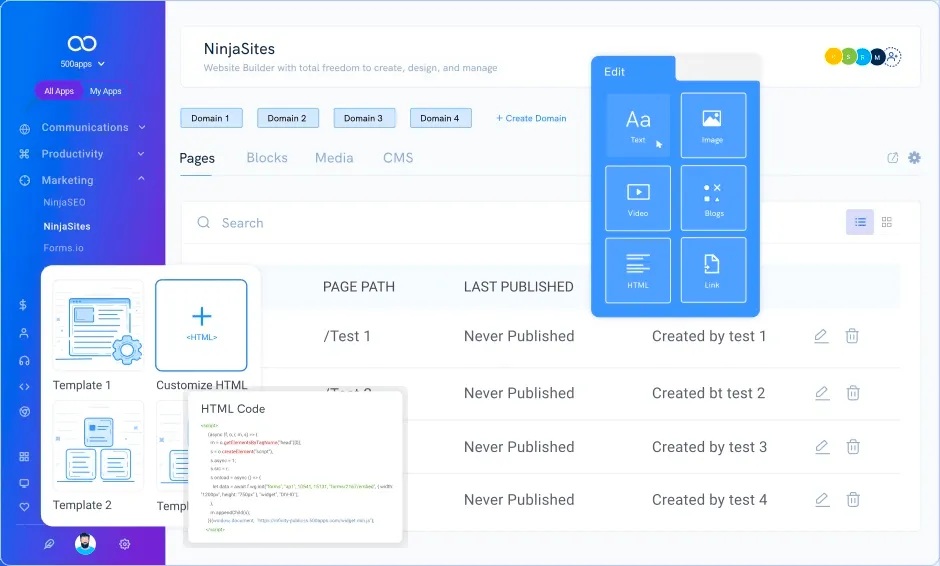Open Forms.io in the sidebar

coord(64,248)
